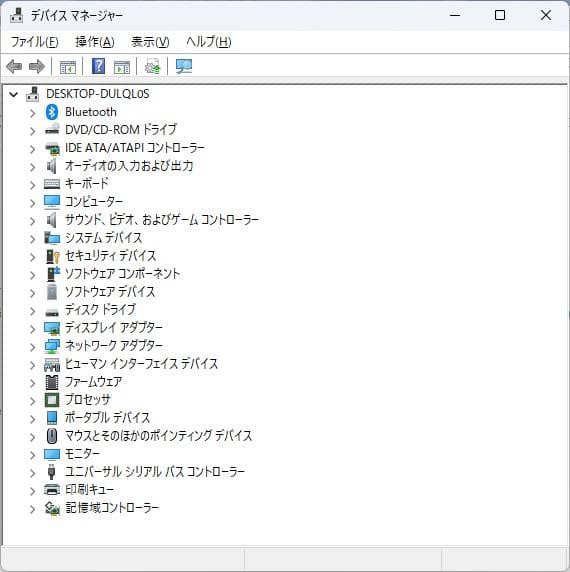Expand the ディスプレイ アダプター chevron

[x=32, y=329]
